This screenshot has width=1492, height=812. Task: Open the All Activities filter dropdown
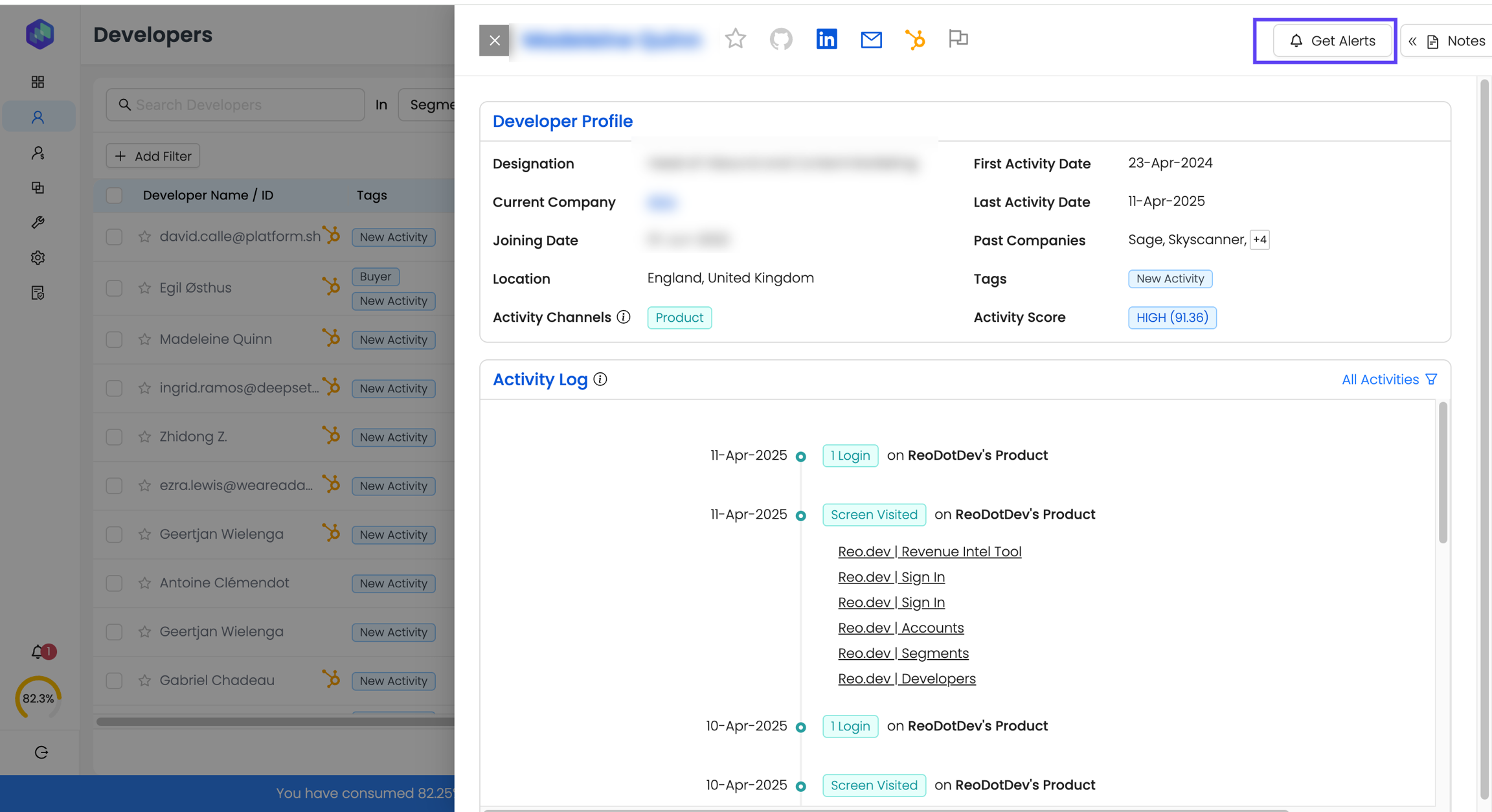click(1389, 379)
